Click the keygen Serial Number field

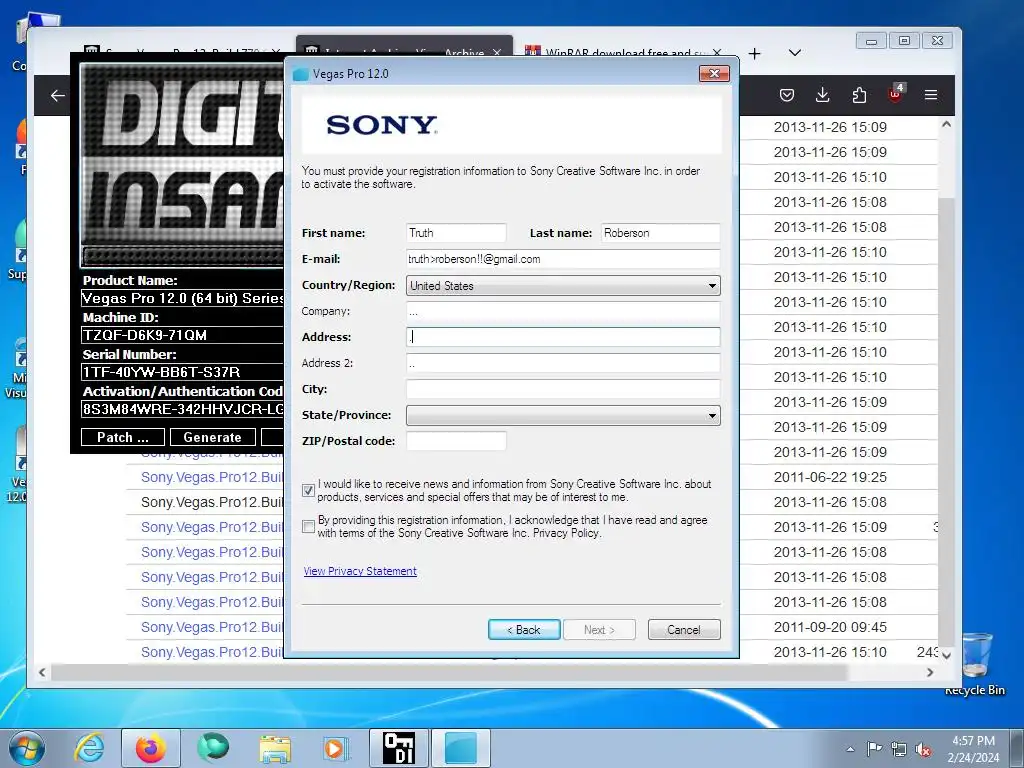click(182, 372)
